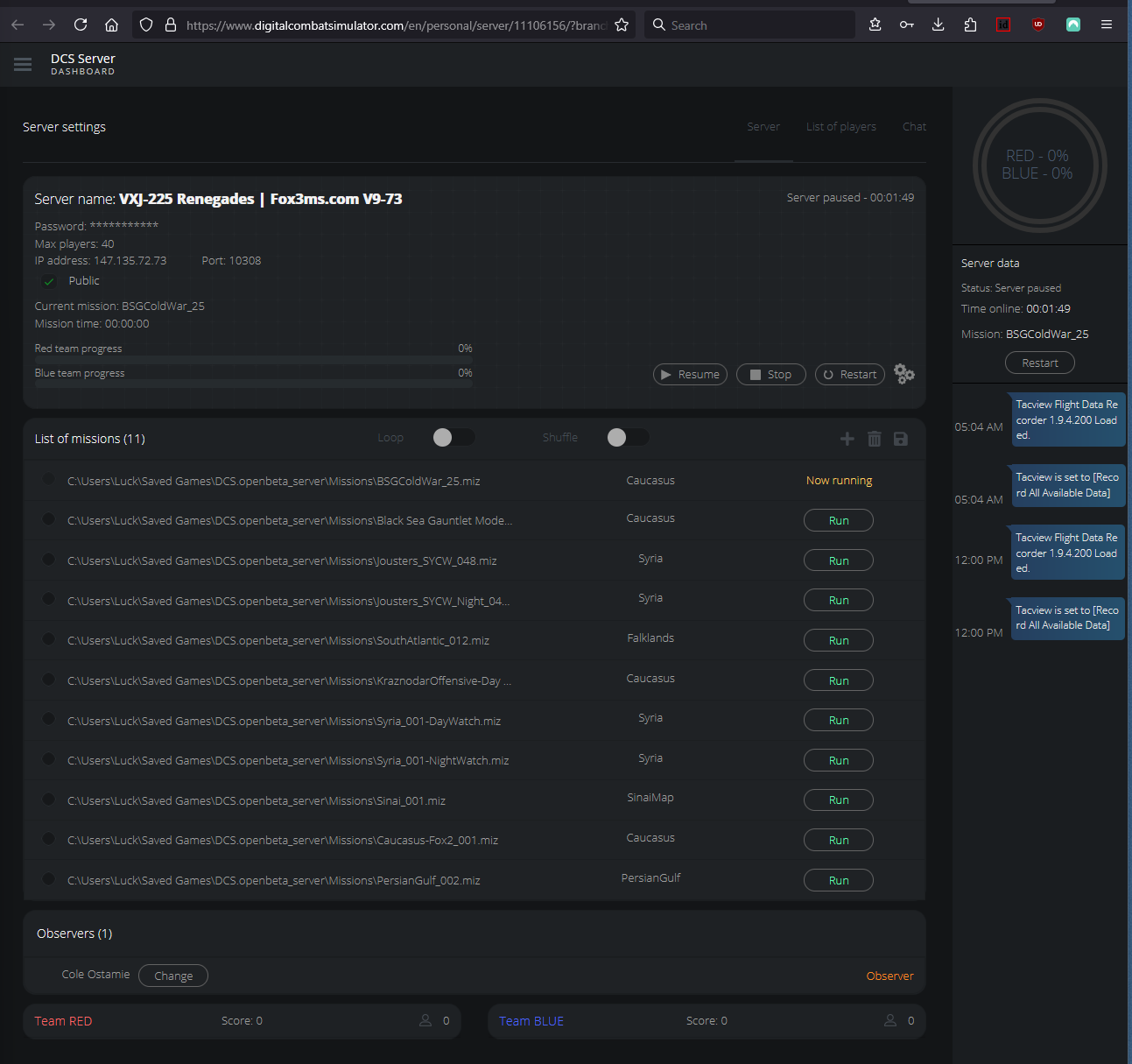Run the Caucasus-Fox2_001.miz mission
Viewport: 1132px width, 1064px height.
[x=839, y=840]
